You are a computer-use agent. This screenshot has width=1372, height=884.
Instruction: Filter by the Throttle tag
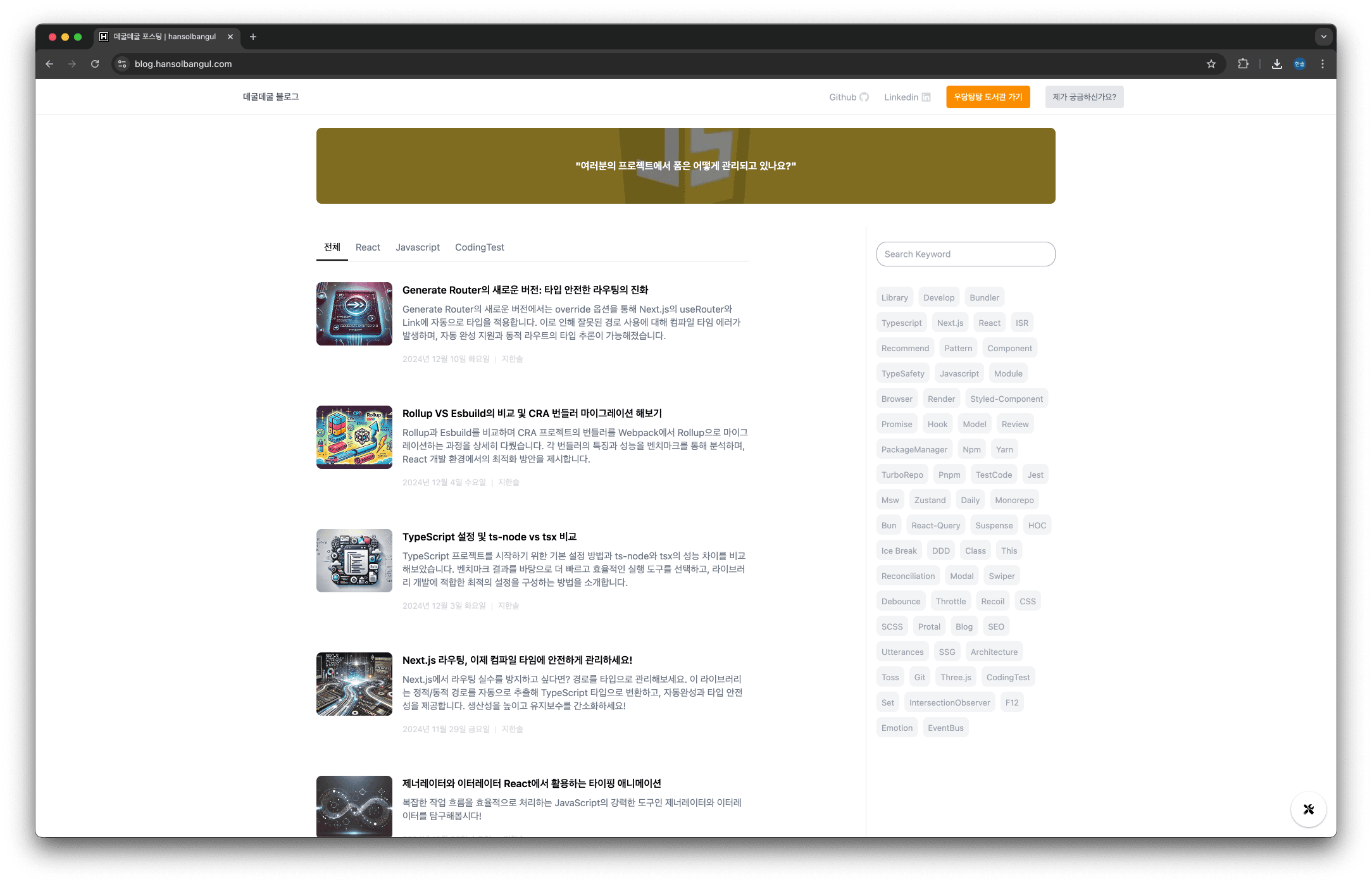pos(951,601)
